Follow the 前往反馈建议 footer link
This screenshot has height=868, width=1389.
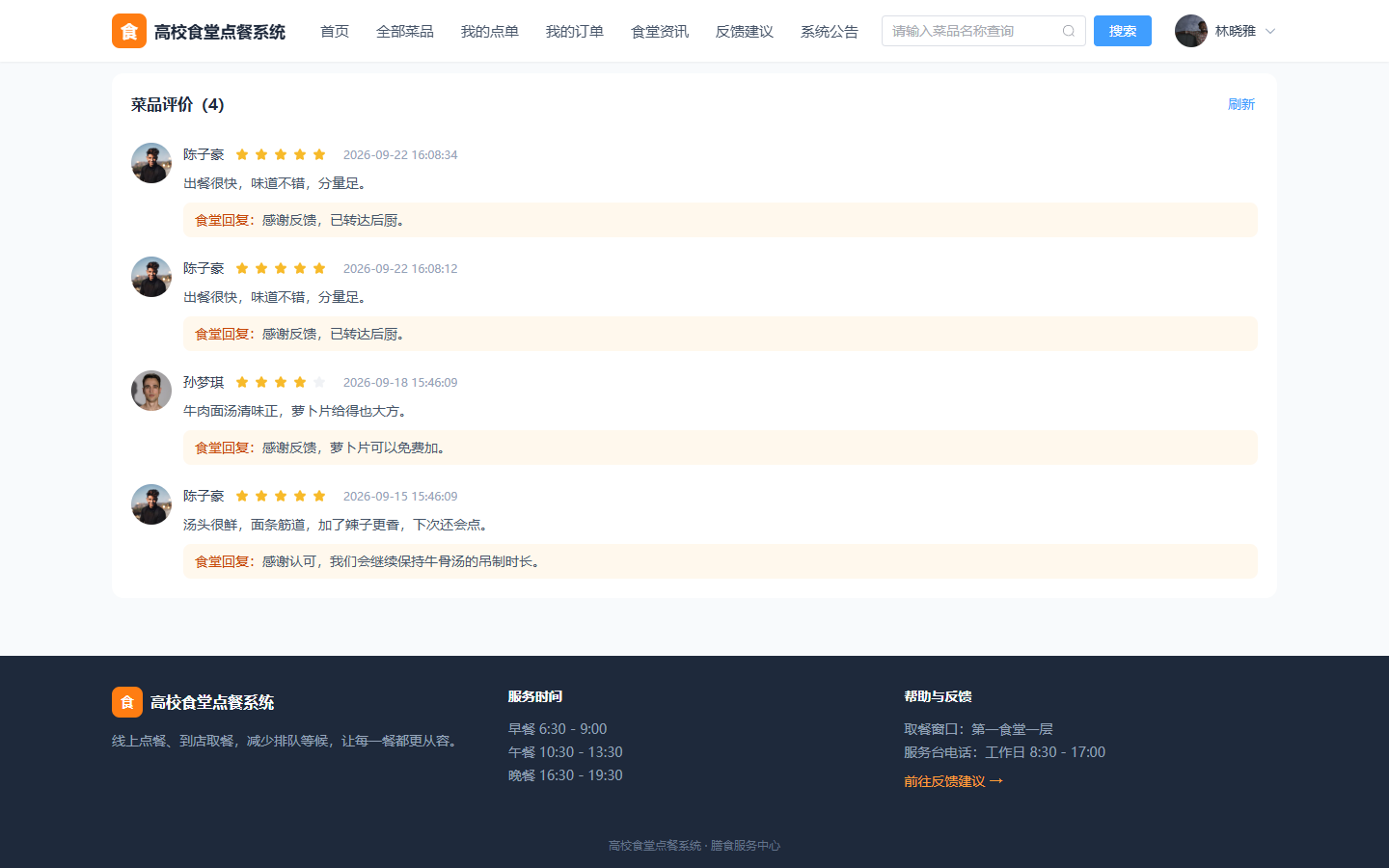(x=953, y=781)
